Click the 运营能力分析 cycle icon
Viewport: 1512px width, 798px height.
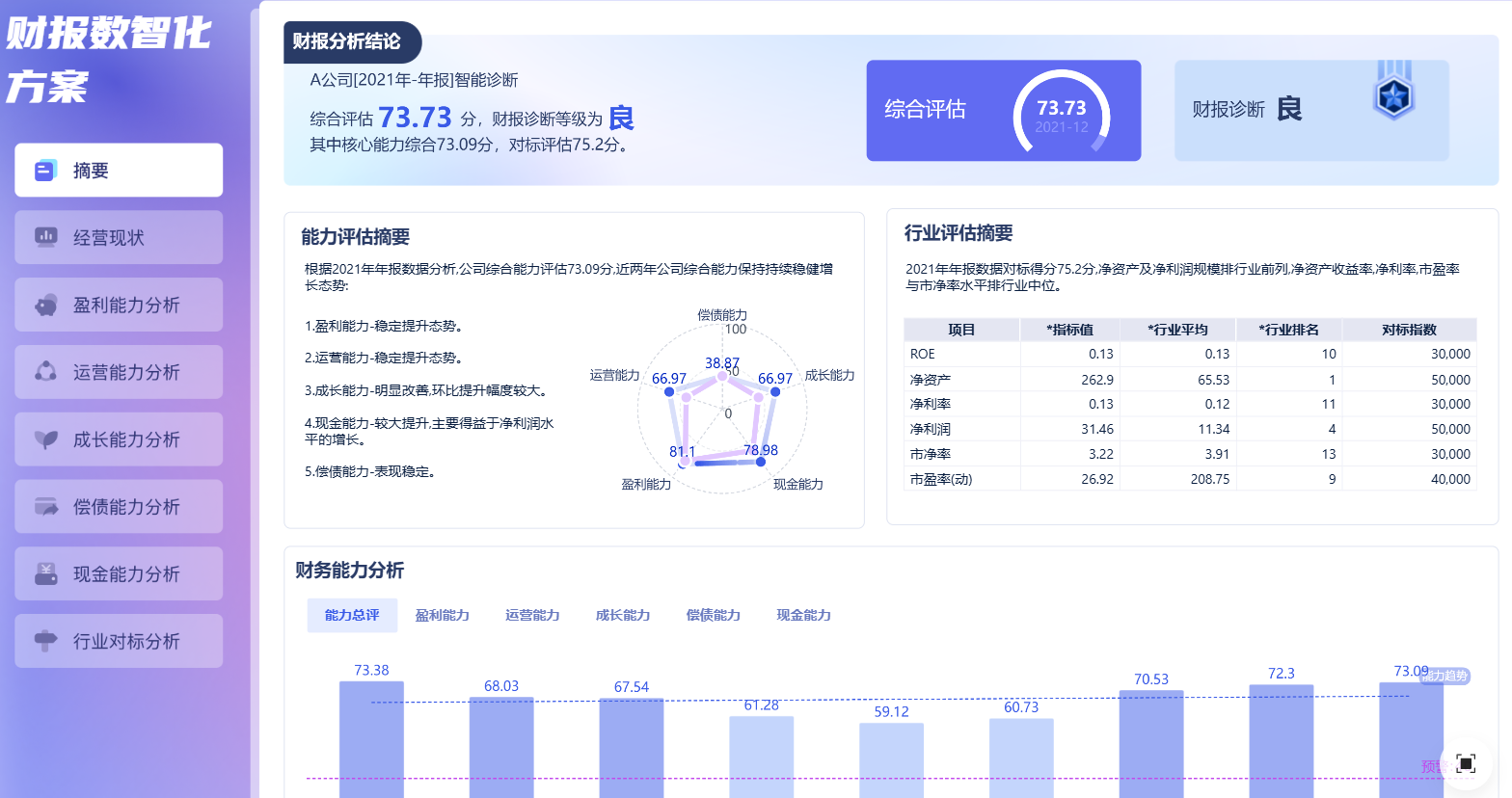point(45,372)
